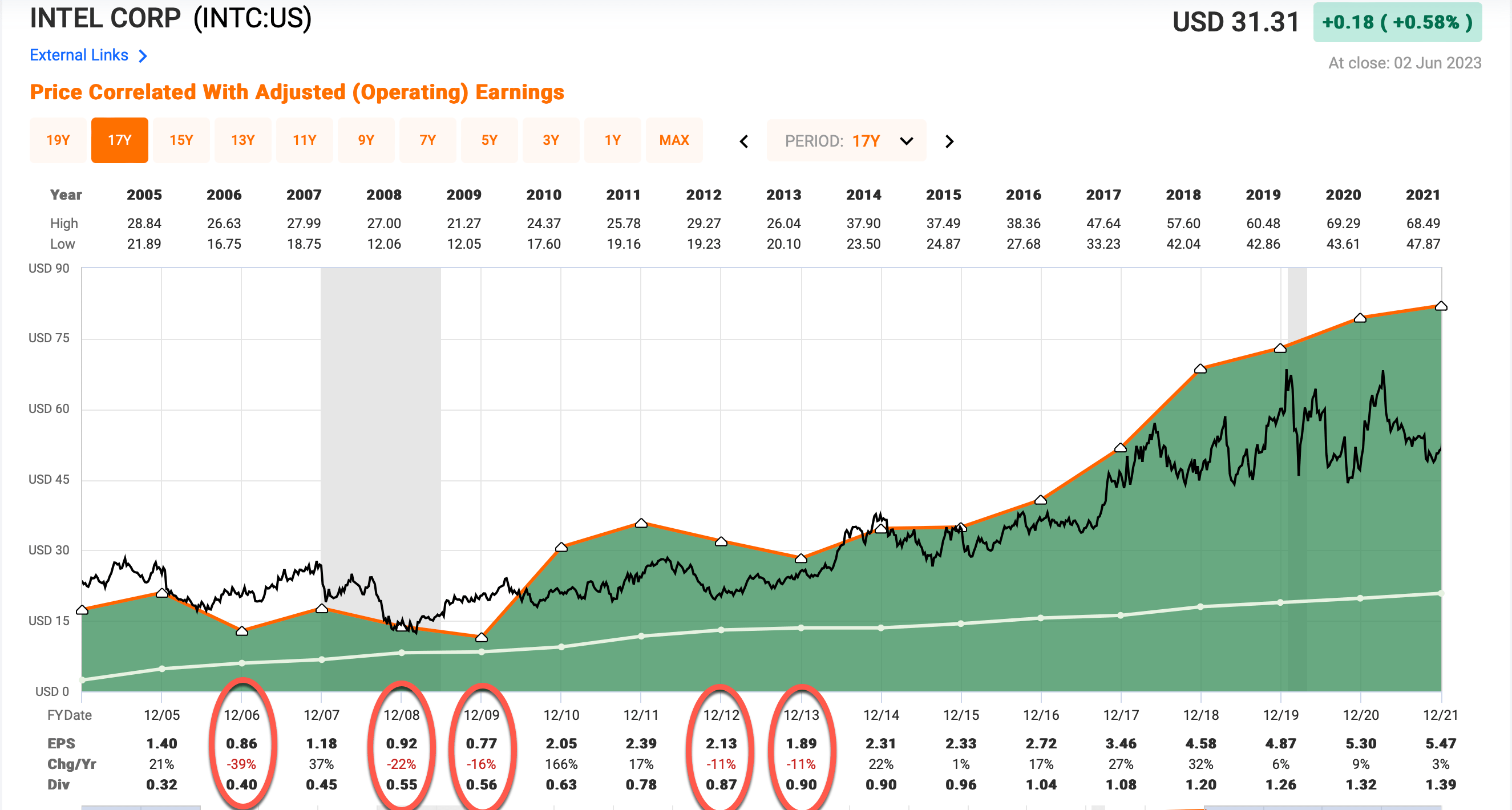Click the 2014 high value 37.90
Viewport: 1512px width, 810px height.
(863, 224)
